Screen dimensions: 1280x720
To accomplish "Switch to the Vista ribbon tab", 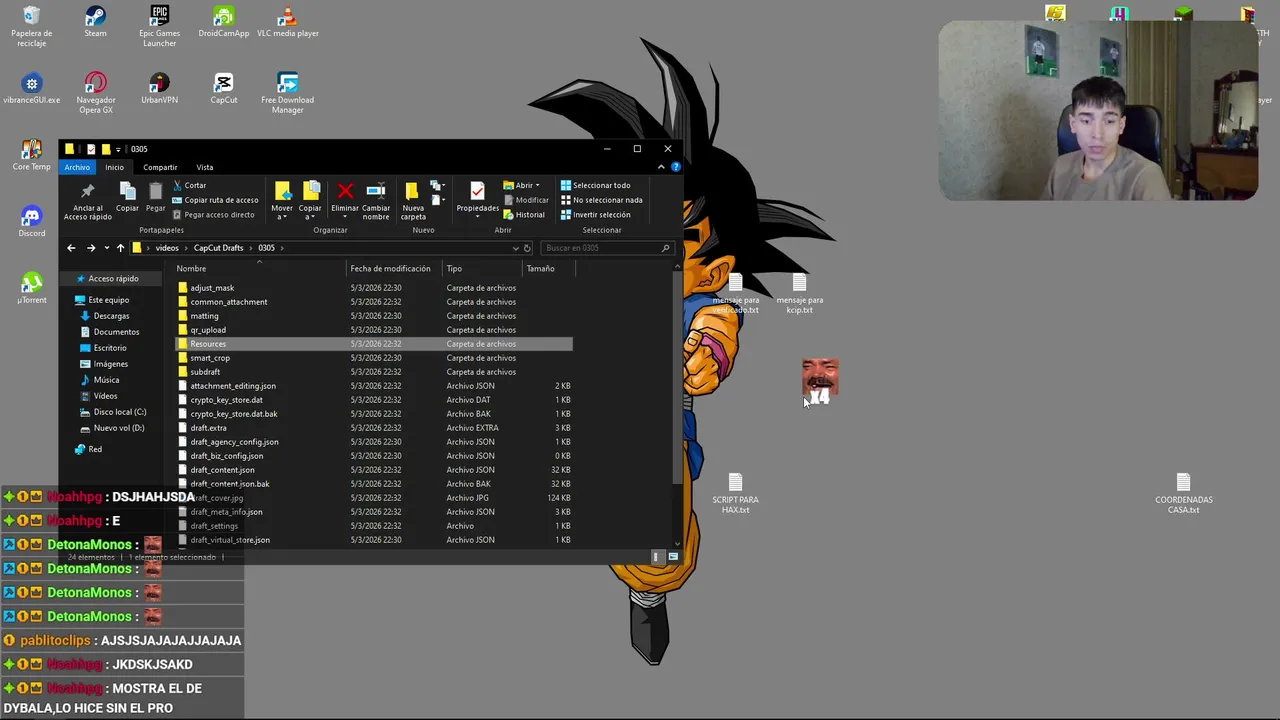I will coord(205,167).
